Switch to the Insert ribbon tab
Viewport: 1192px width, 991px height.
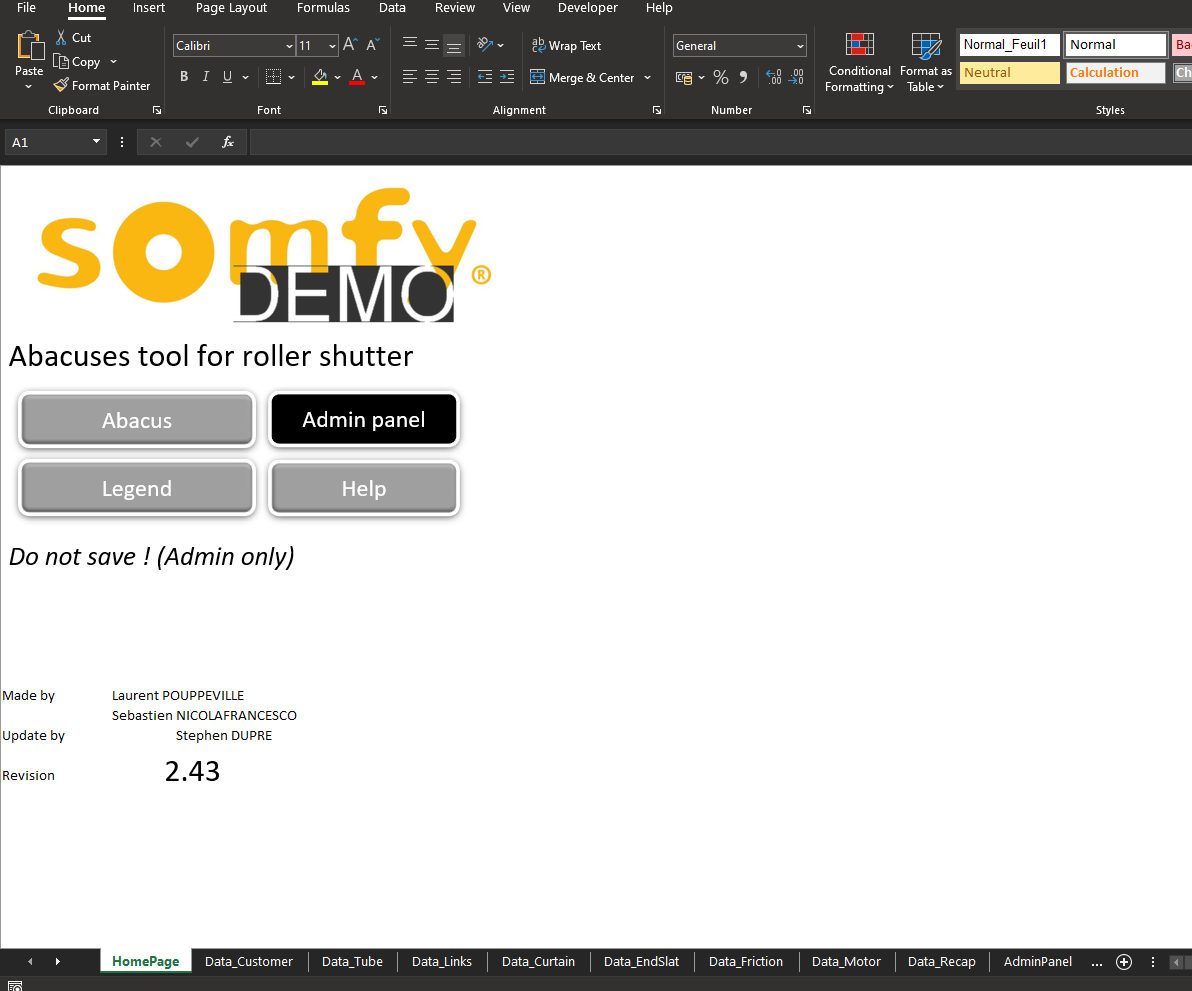148,8
